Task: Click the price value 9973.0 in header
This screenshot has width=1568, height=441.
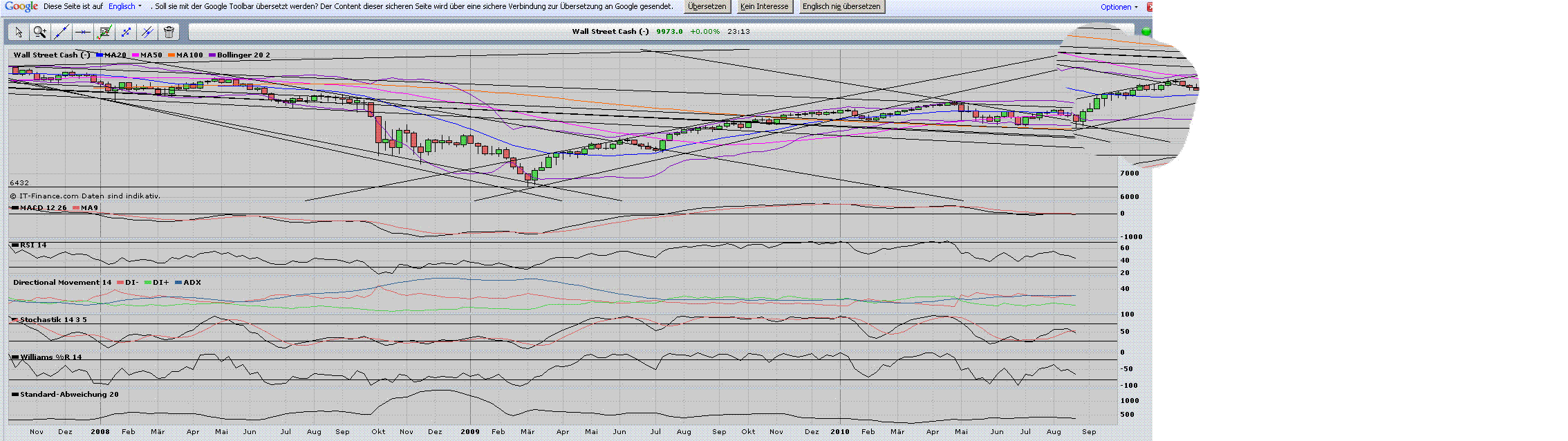Action: (x=669, y=32)
